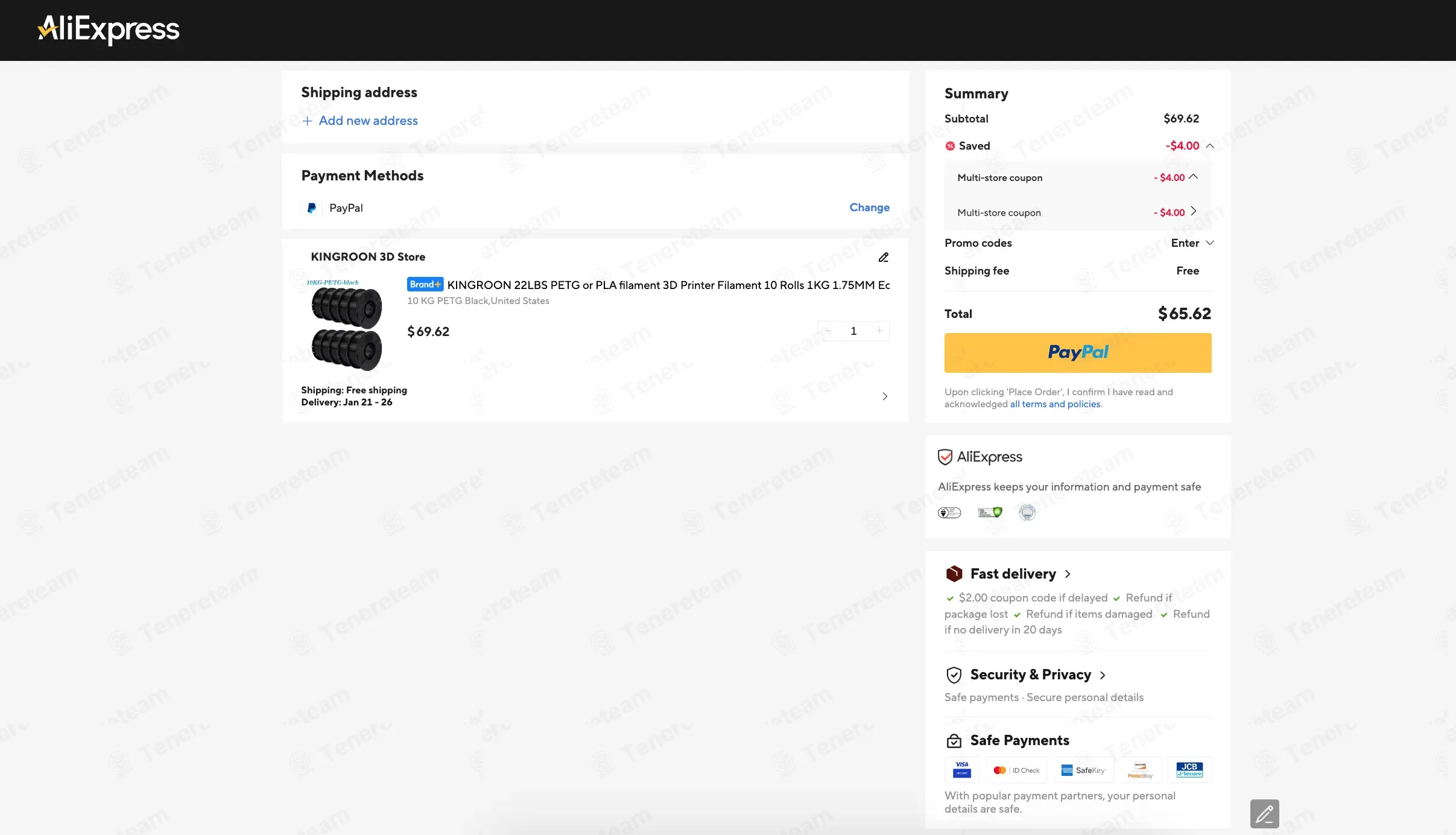Click the green shield certification badge
Image resolution: width=1456 pixels, height=835 pixels.
990,512
